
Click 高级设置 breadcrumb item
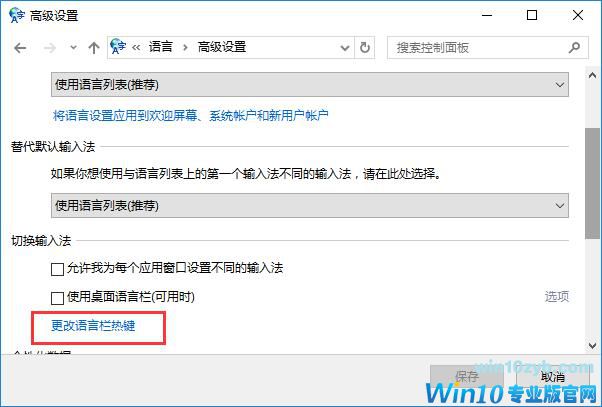click(222, 47)
